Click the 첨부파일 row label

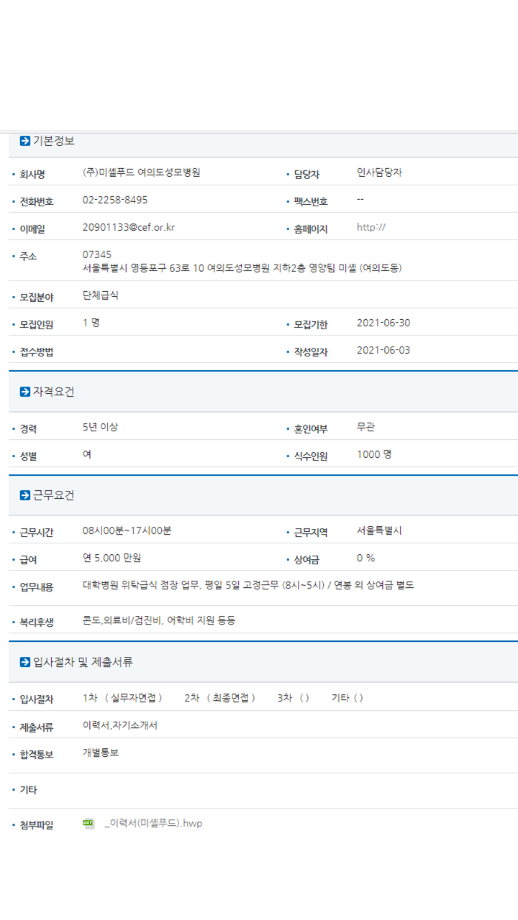point(36,826)
